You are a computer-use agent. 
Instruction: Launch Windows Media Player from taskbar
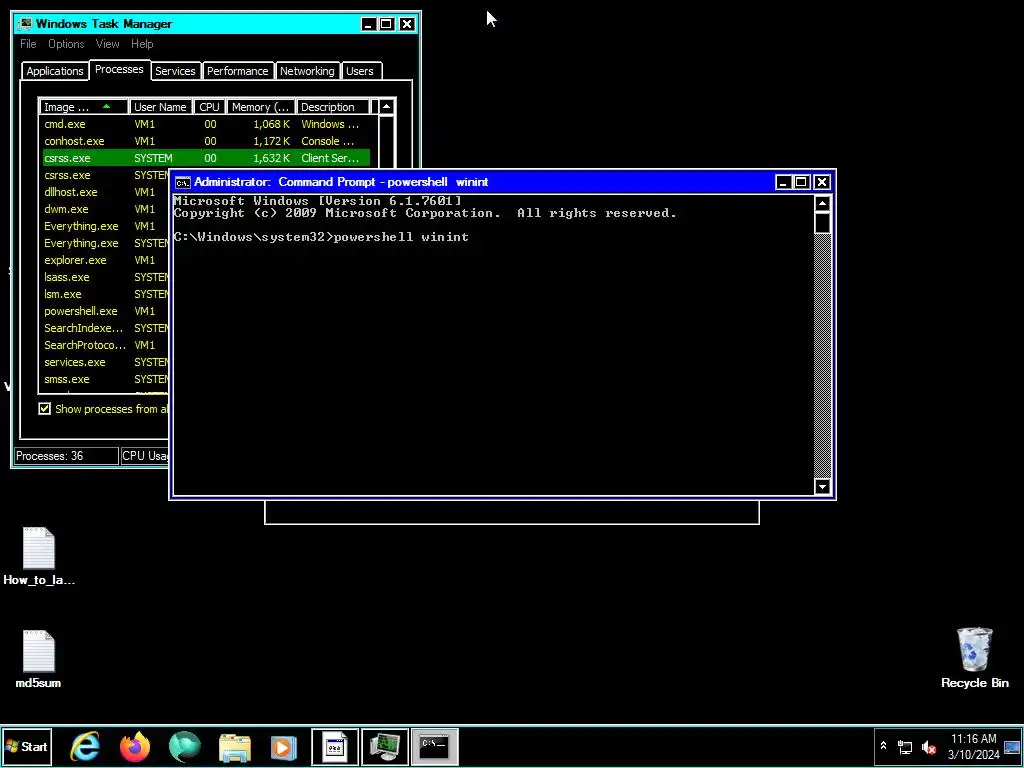(284, 747)
